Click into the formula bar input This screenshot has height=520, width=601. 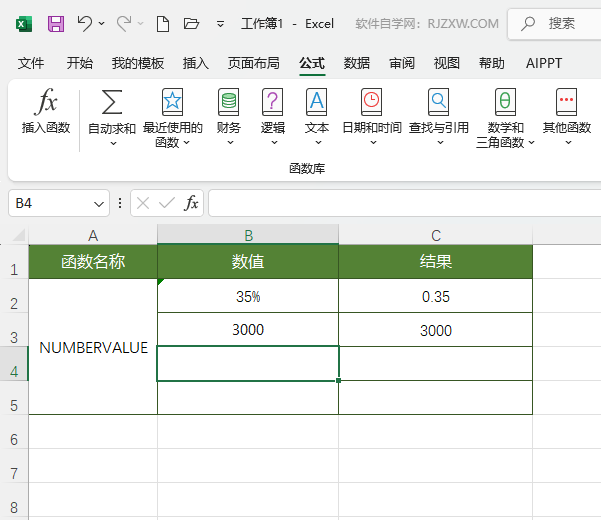pyautogui.click(x=405, y=203)
